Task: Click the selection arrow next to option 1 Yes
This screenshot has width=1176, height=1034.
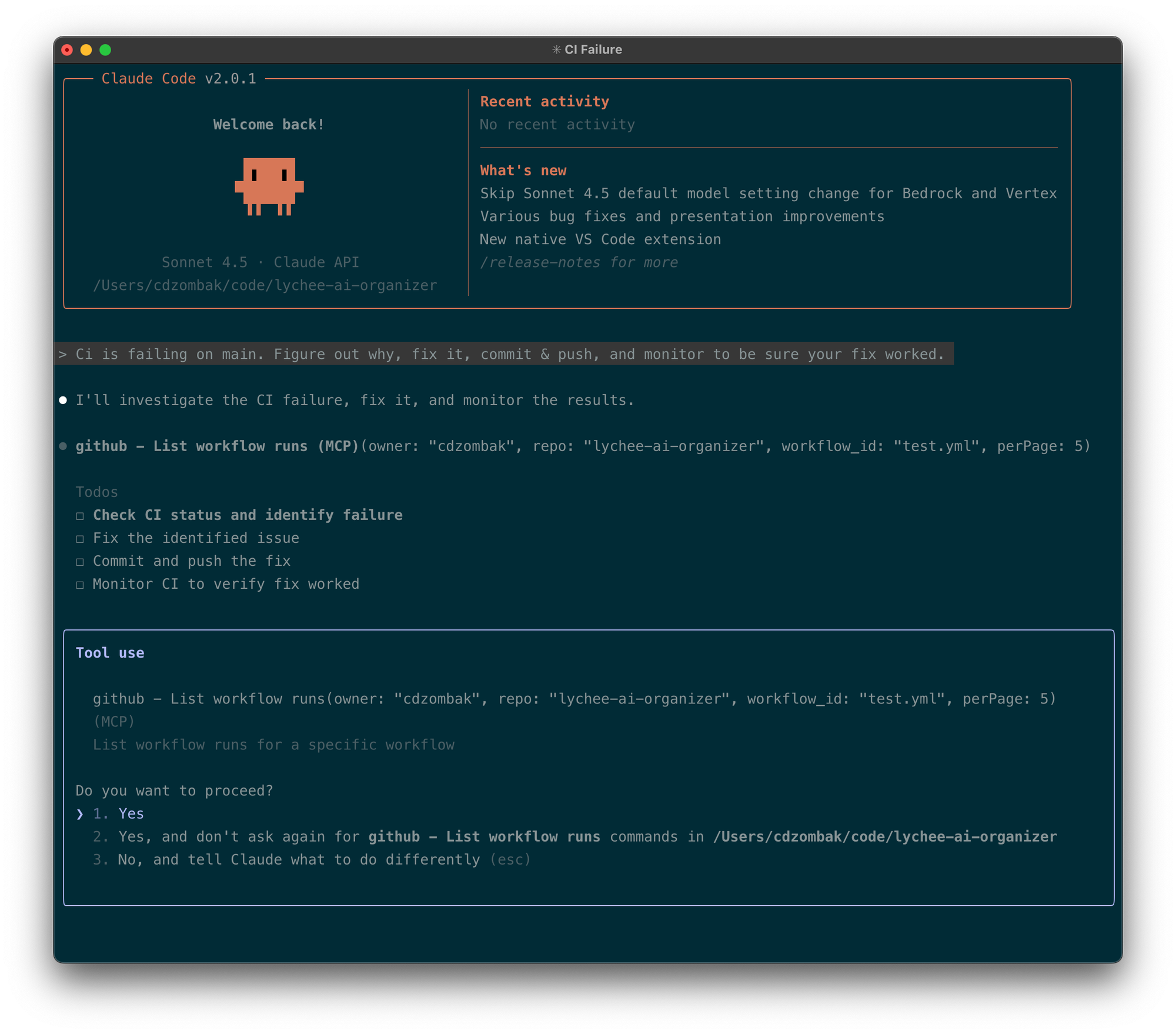Action: pos(80,813)
